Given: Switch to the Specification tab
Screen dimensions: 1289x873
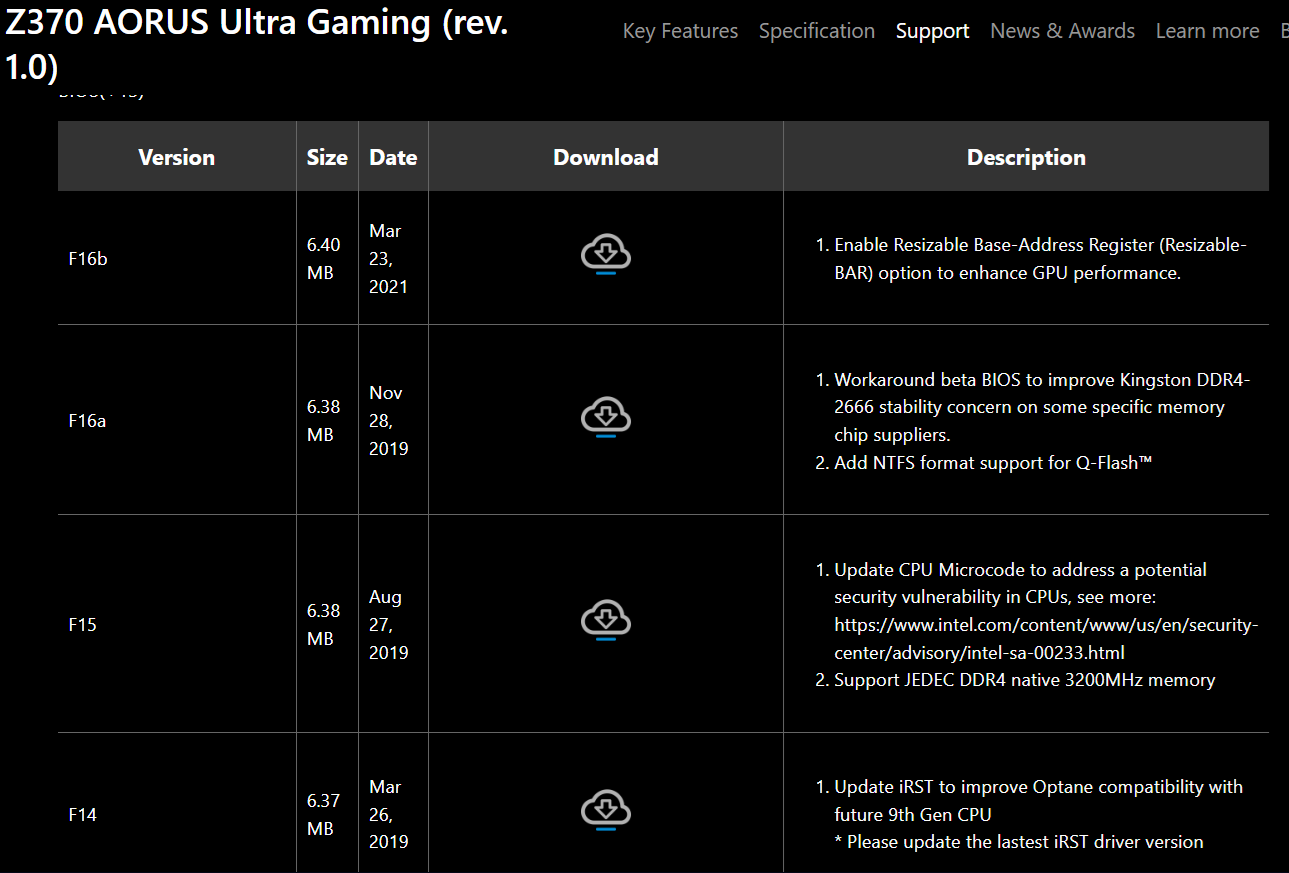Looking at the screenshot, I should point(817,31).
